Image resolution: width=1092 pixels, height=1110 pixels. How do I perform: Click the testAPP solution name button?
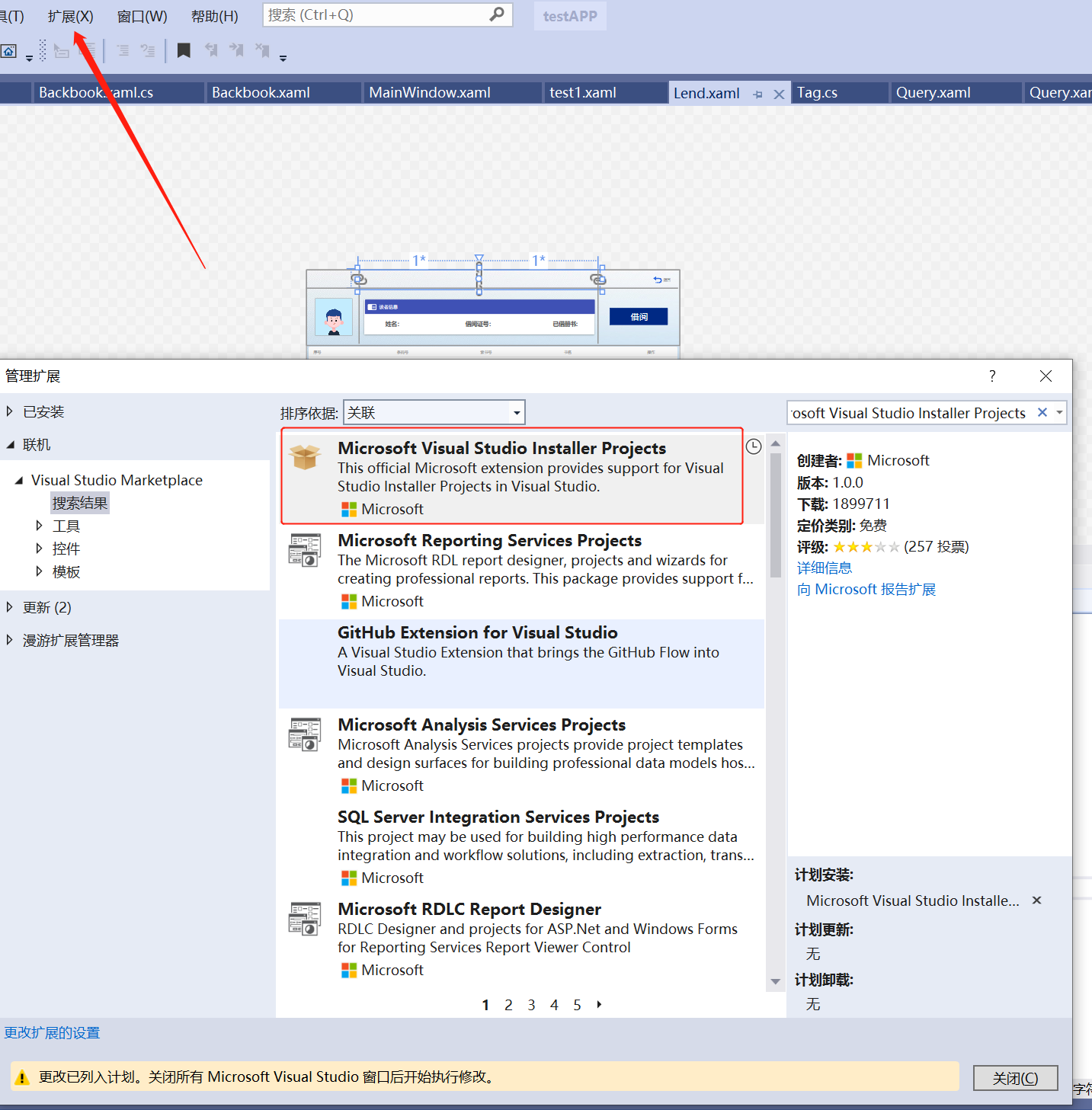pos(570,16)
